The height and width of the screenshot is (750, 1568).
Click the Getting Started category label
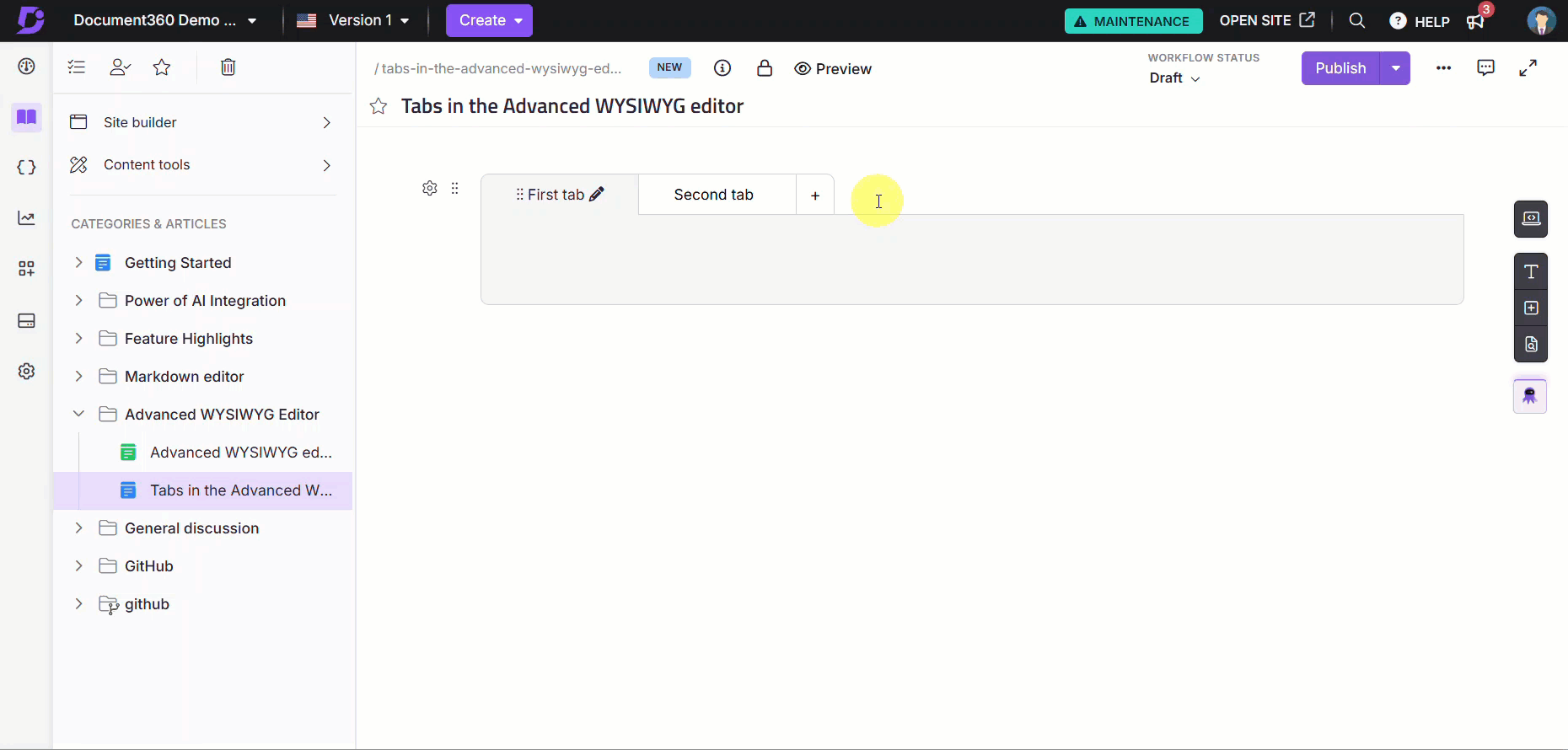[x=178, y=263]
